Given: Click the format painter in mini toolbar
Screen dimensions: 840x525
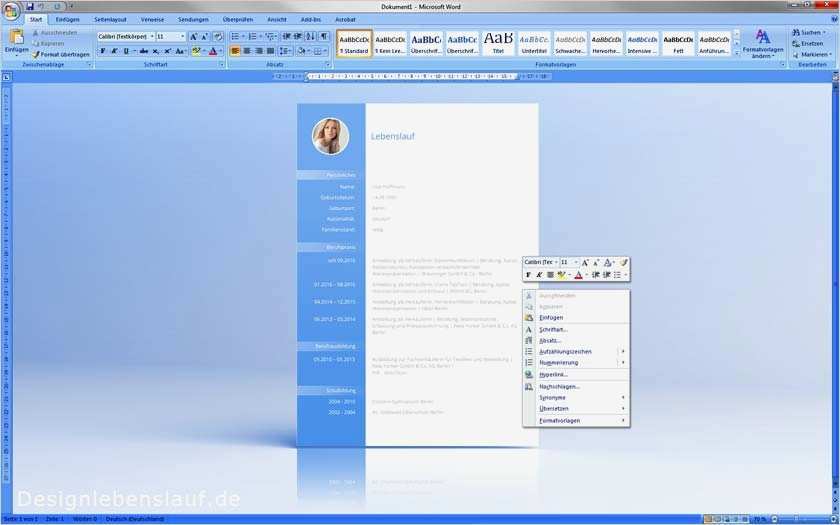Looking at the screenshot, I should [x=624, y=263].
